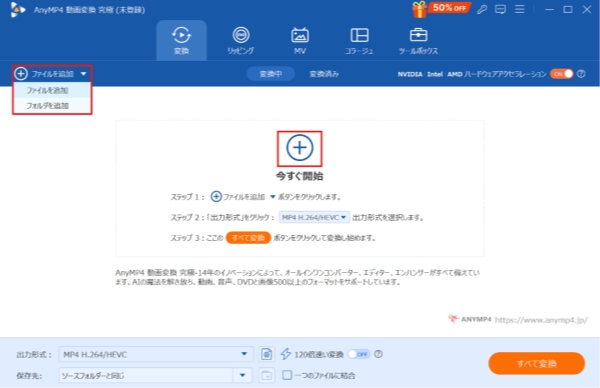
Task: Open the anymp4.jp website link
Action: (541, 320)
